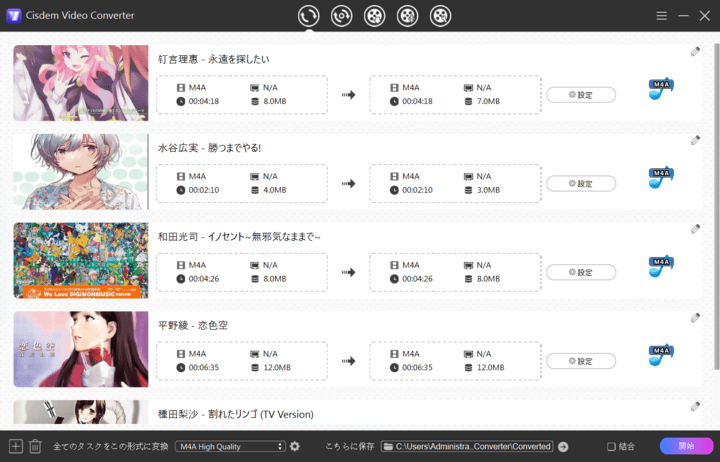Image resolution: width=720 pixels, height=462 pixels.
Task: Click the 恋色空 album thumbnail
Action: pos(81,349)
